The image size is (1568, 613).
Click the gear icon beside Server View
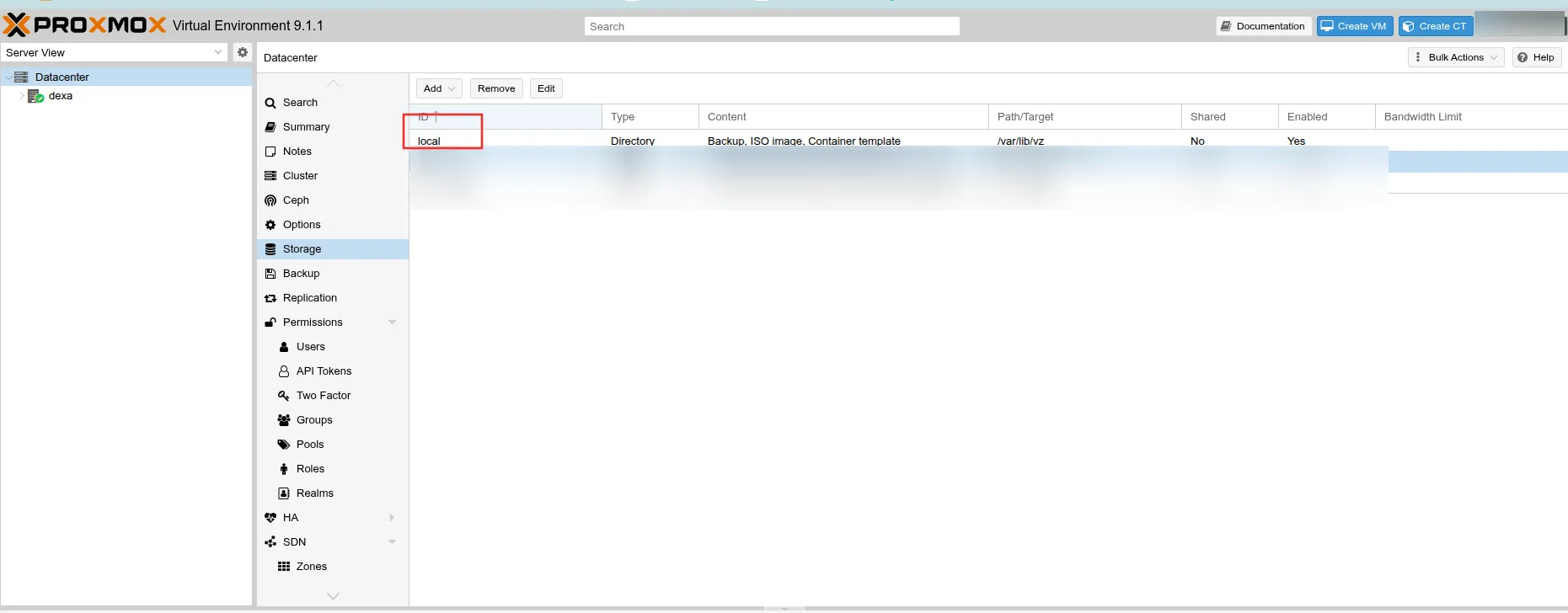pyautogui.click(x=243, y=52)
